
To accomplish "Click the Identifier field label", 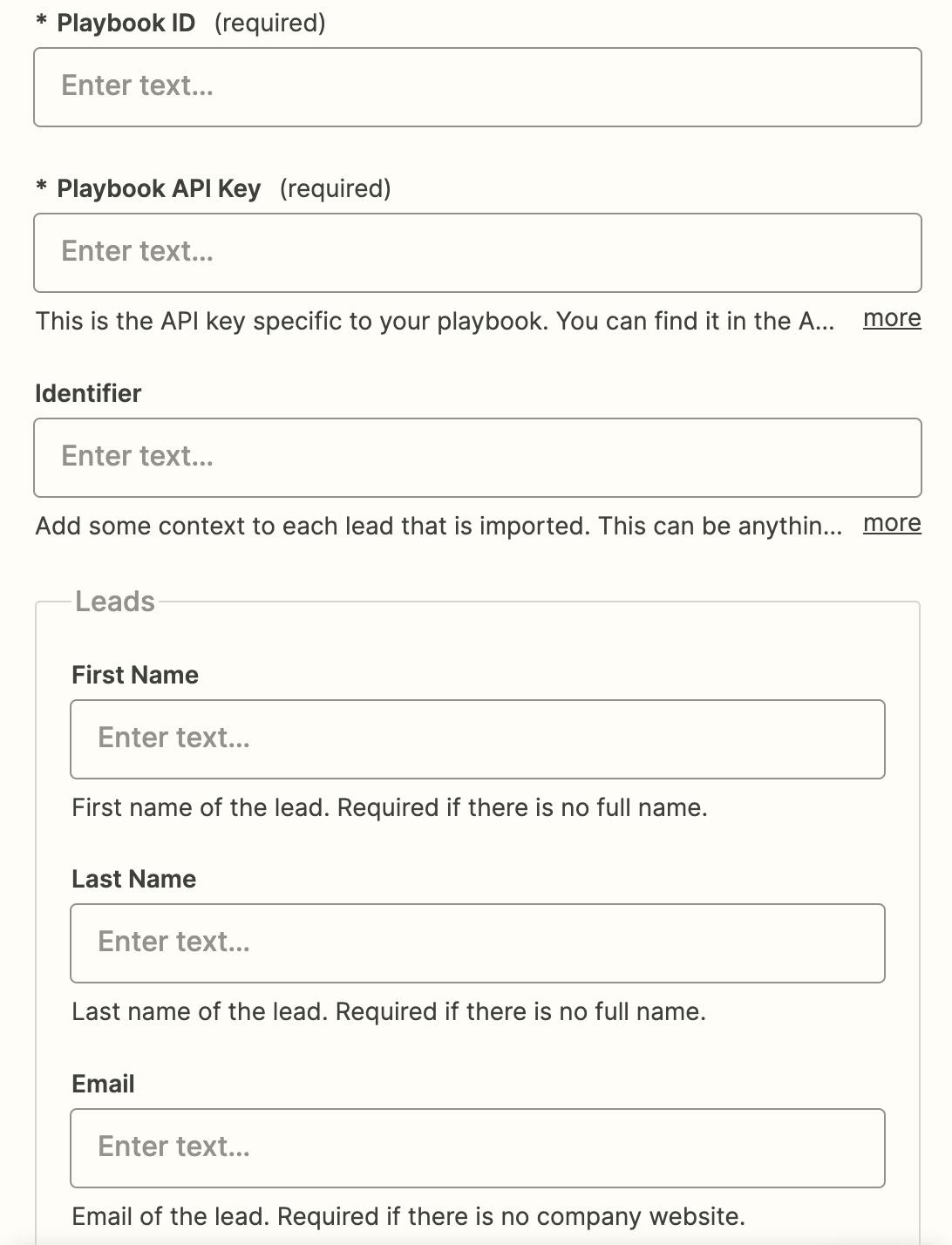I will click(88, 393).
